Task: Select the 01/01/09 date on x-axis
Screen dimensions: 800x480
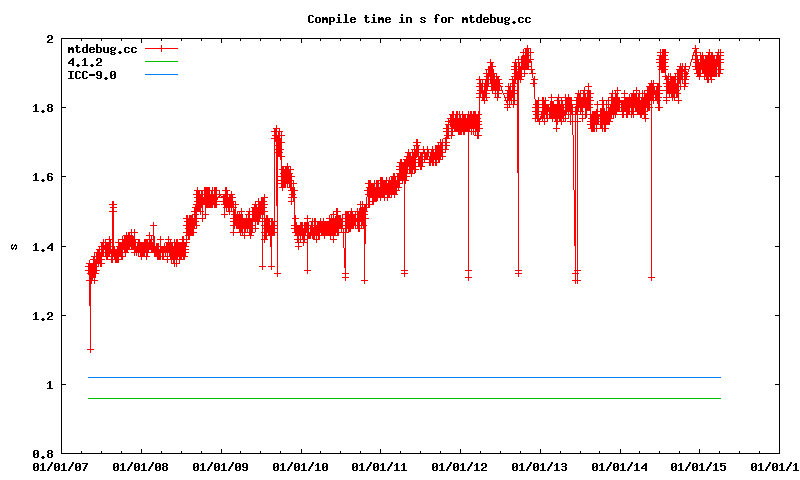Action: [x=219, y=466]
